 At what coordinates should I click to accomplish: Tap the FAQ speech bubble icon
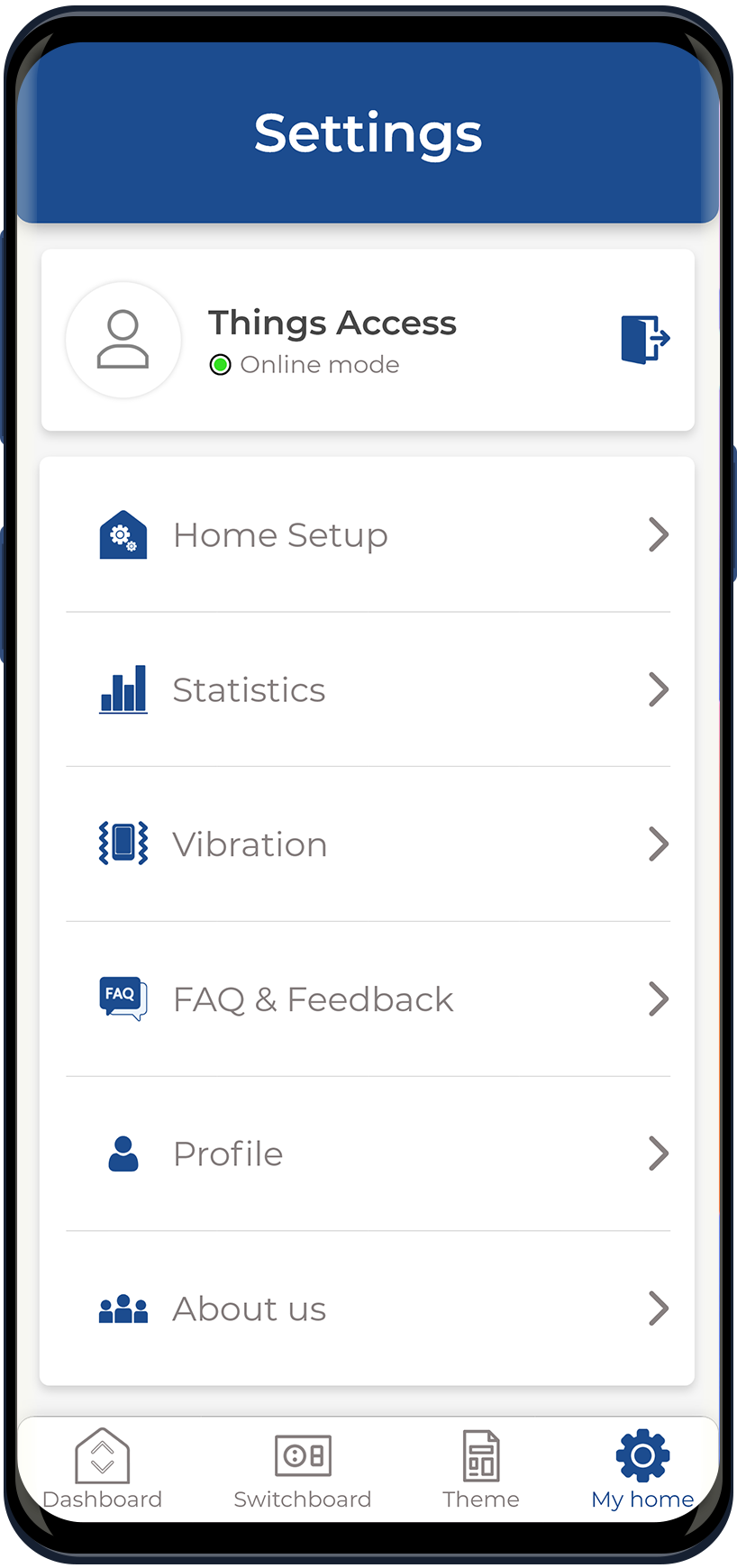[x=123, y=998]
